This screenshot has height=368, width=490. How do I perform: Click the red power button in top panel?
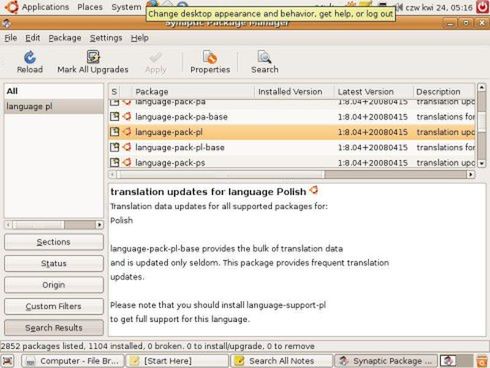(x=482, y=7)
